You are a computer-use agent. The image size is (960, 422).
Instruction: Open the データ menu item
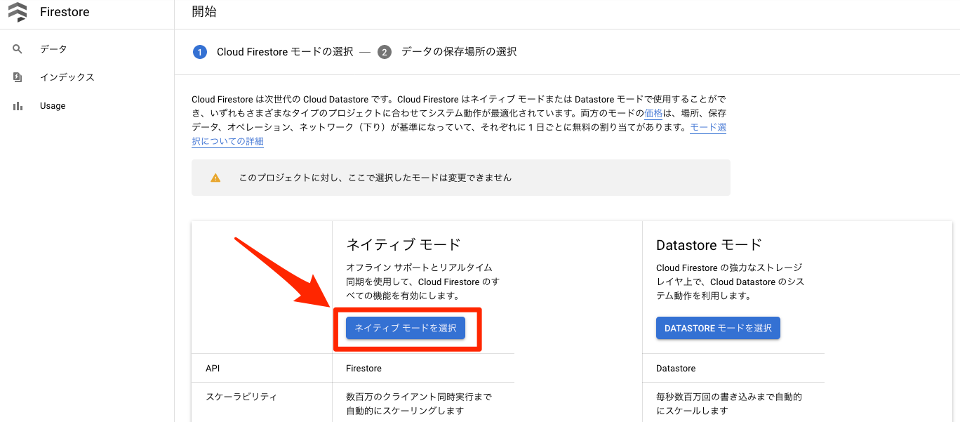pos(53,49)
